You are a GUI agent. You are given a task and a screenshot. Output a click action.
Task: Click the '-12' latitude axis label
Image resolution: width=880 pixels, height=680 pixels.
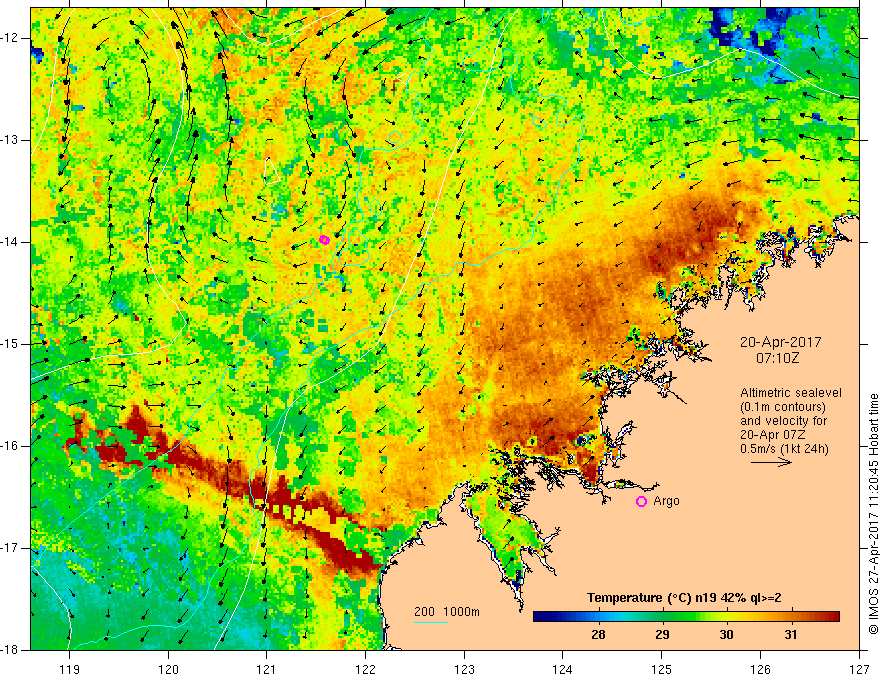click(9, 38)
